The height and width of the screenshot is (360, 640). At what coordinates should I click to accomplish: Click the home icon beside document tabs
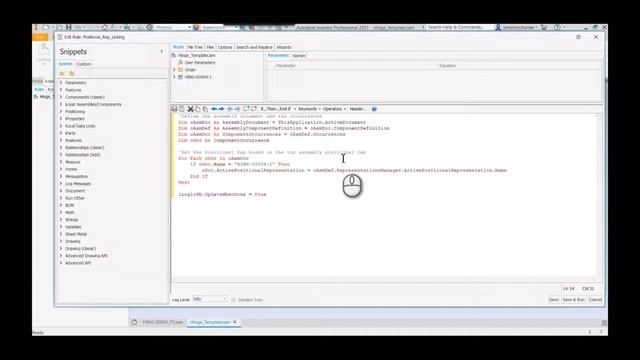pos(134,322)
